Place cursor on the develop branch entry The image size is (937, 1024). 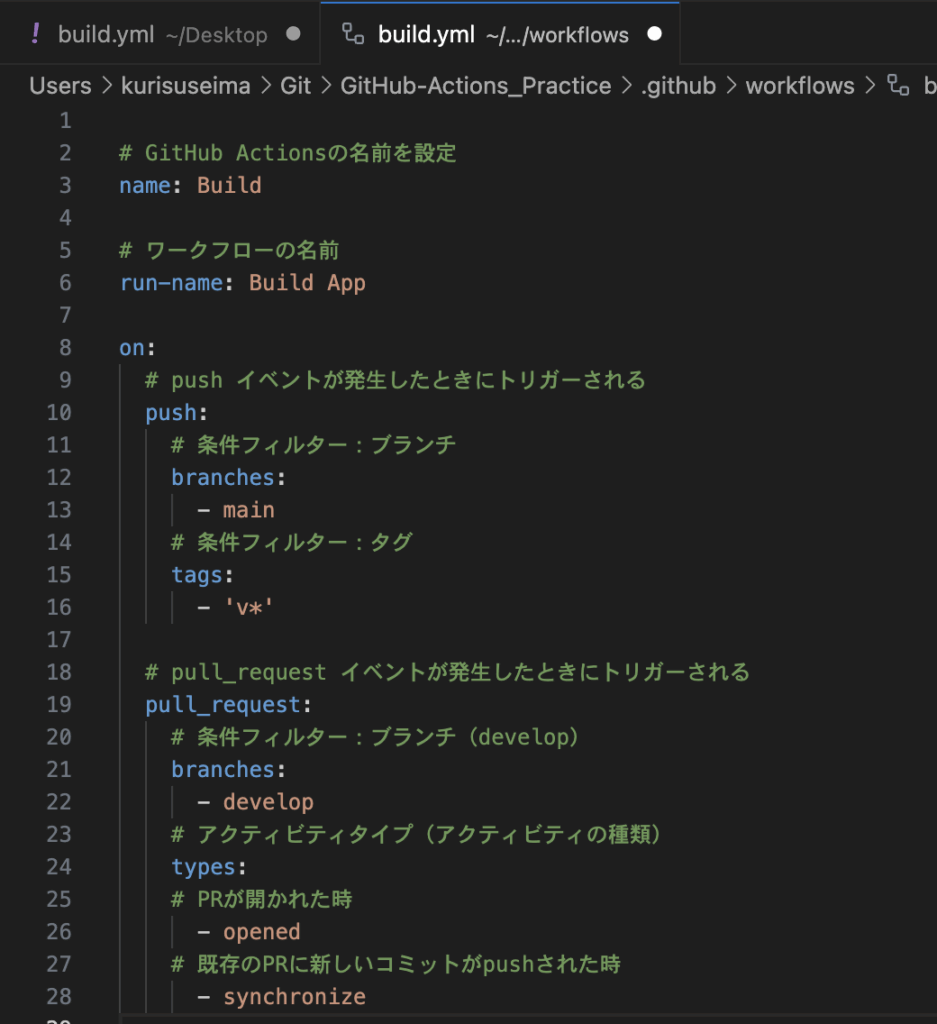[268, 802]
